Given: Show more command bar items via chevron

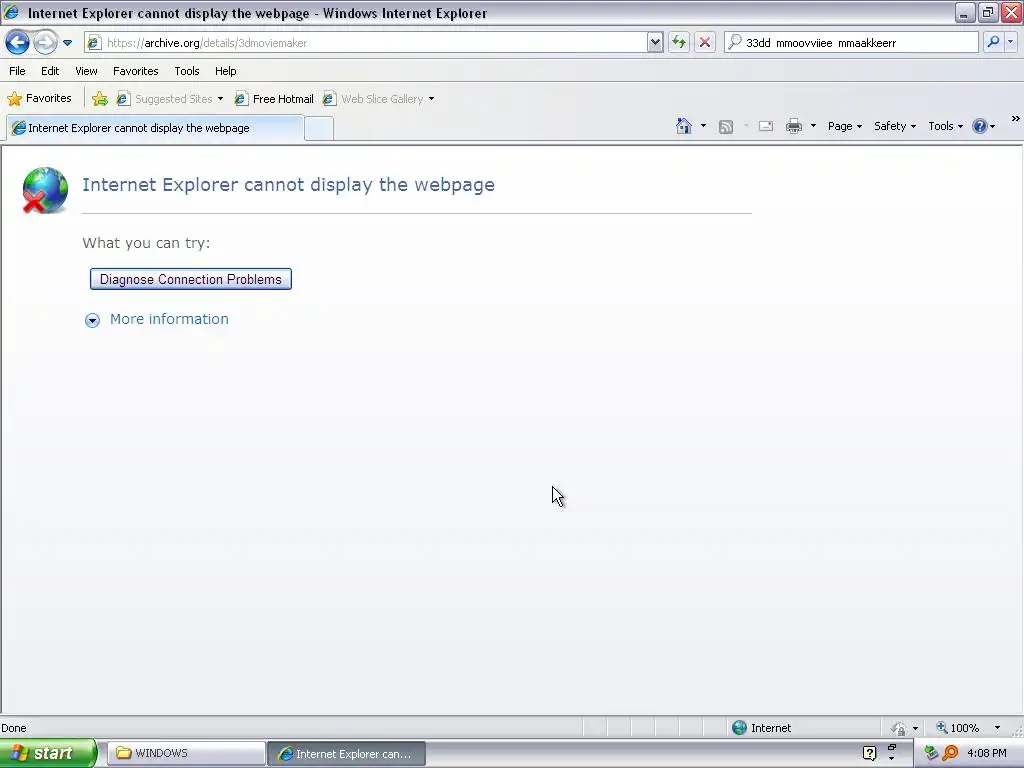Looking at the screenshot, I should 1016,119.
